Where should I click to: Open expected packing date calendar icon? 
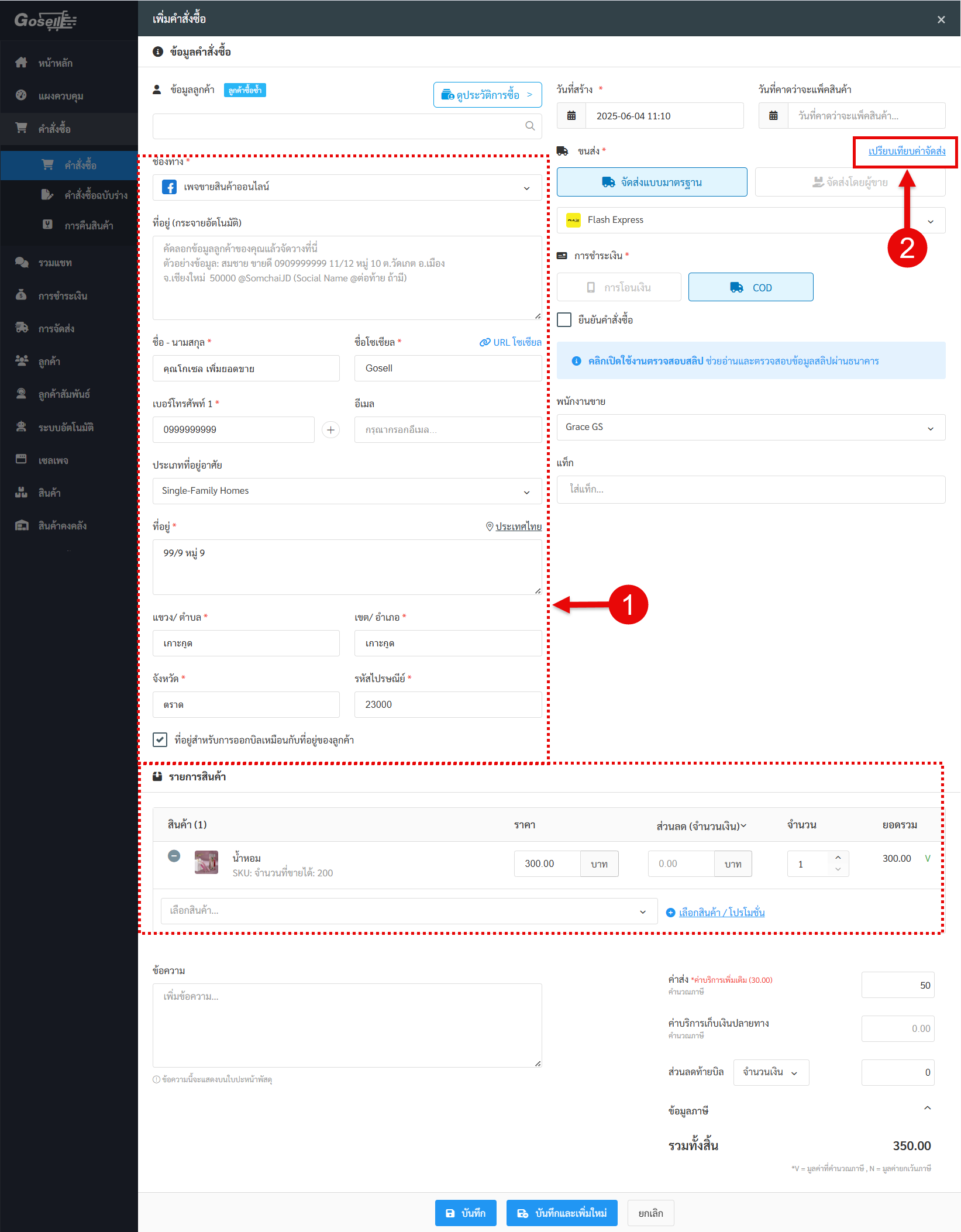(x=773, y=116)
